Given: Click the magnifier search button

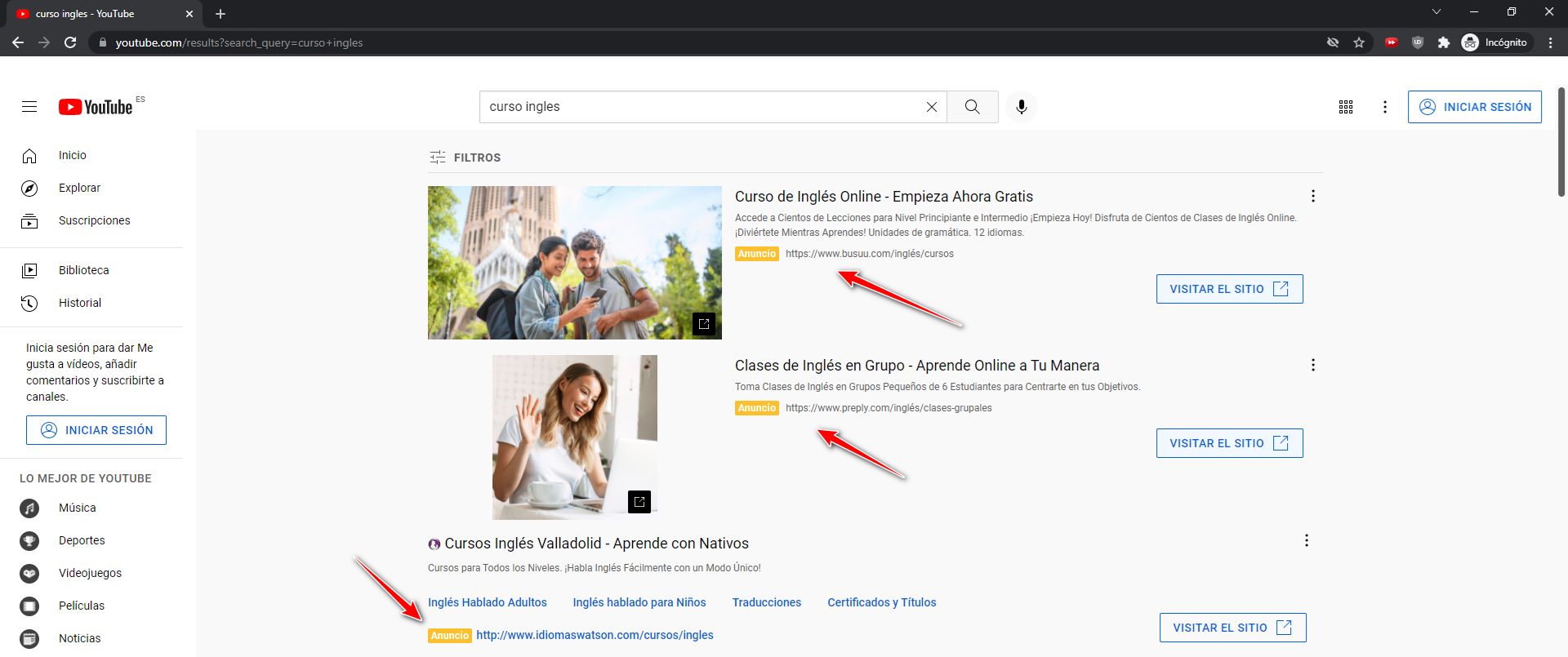Looking at the screenshot, I should click(972, 107).
